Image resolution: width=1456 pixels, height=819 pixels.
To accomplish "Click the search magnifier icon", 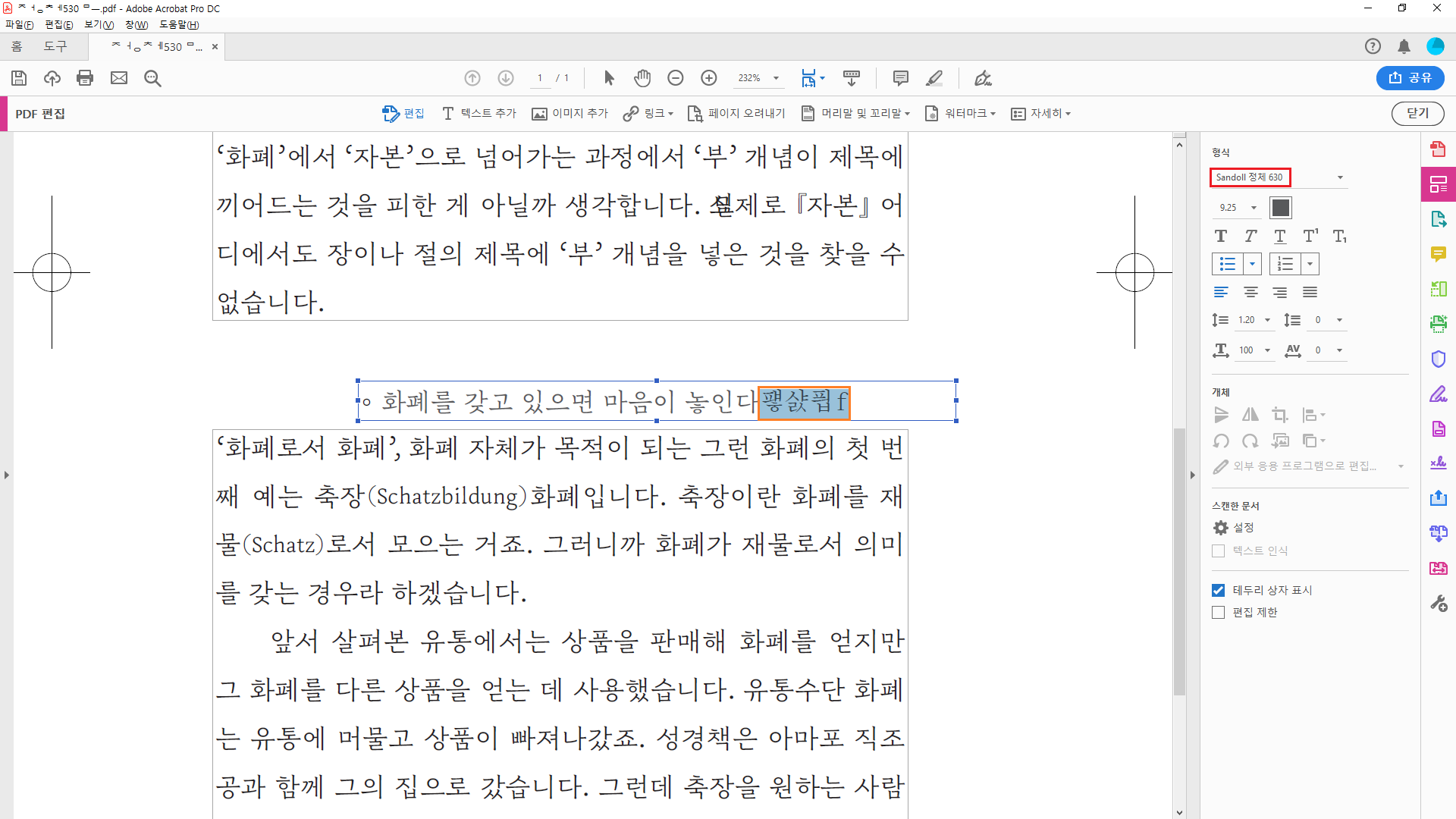I will [152, 78].
